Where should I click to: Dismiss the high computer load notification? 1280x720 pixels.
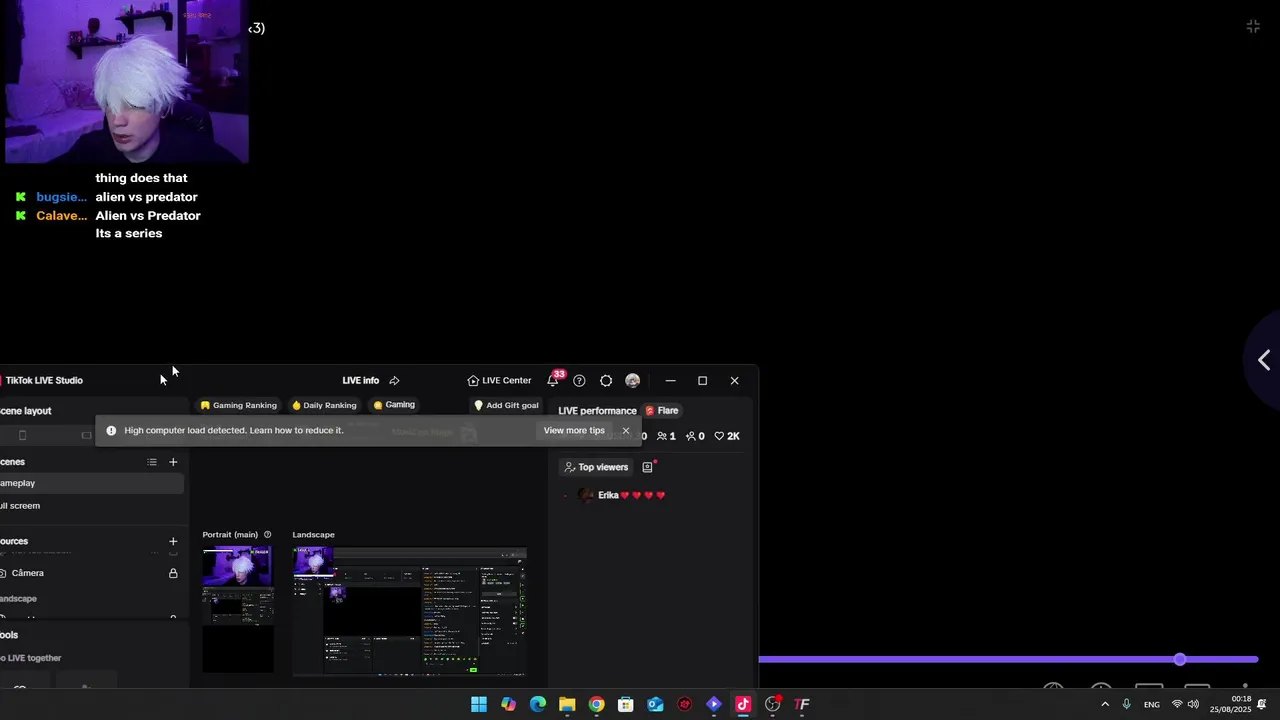coord(626,431)
